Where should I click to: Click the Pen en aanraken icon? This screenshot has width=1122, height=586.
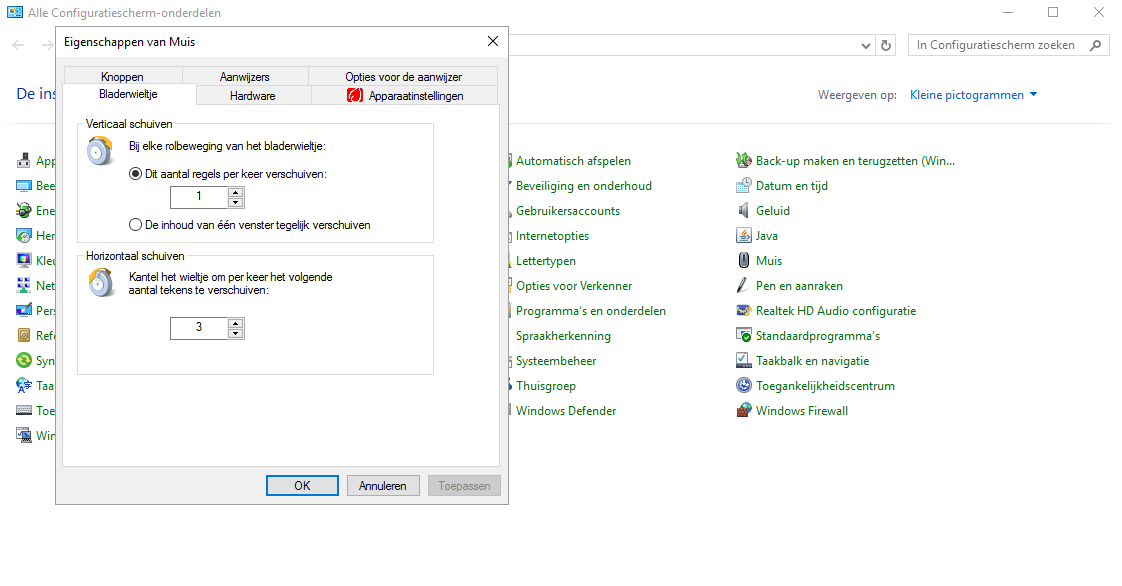pos(743,285)
